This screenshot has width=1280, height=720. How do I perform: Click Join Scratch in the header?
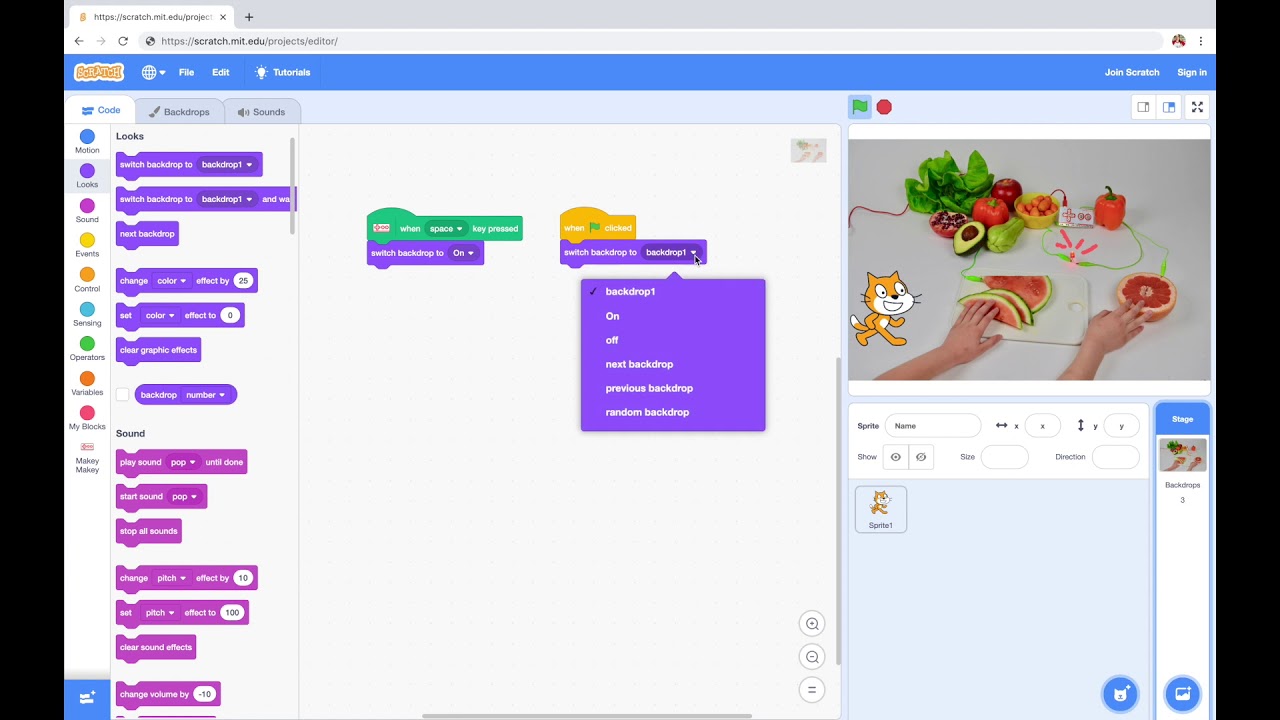tap(1131, 72)
